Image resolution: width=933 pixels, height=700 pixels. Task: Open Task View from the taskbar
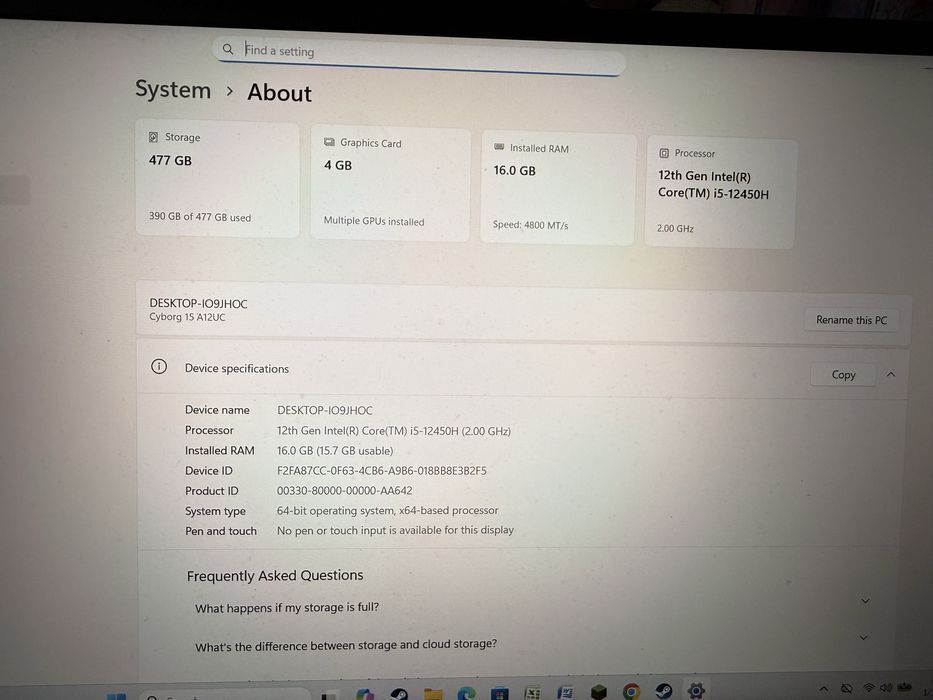pyautogui.click(x=329, y=695)
